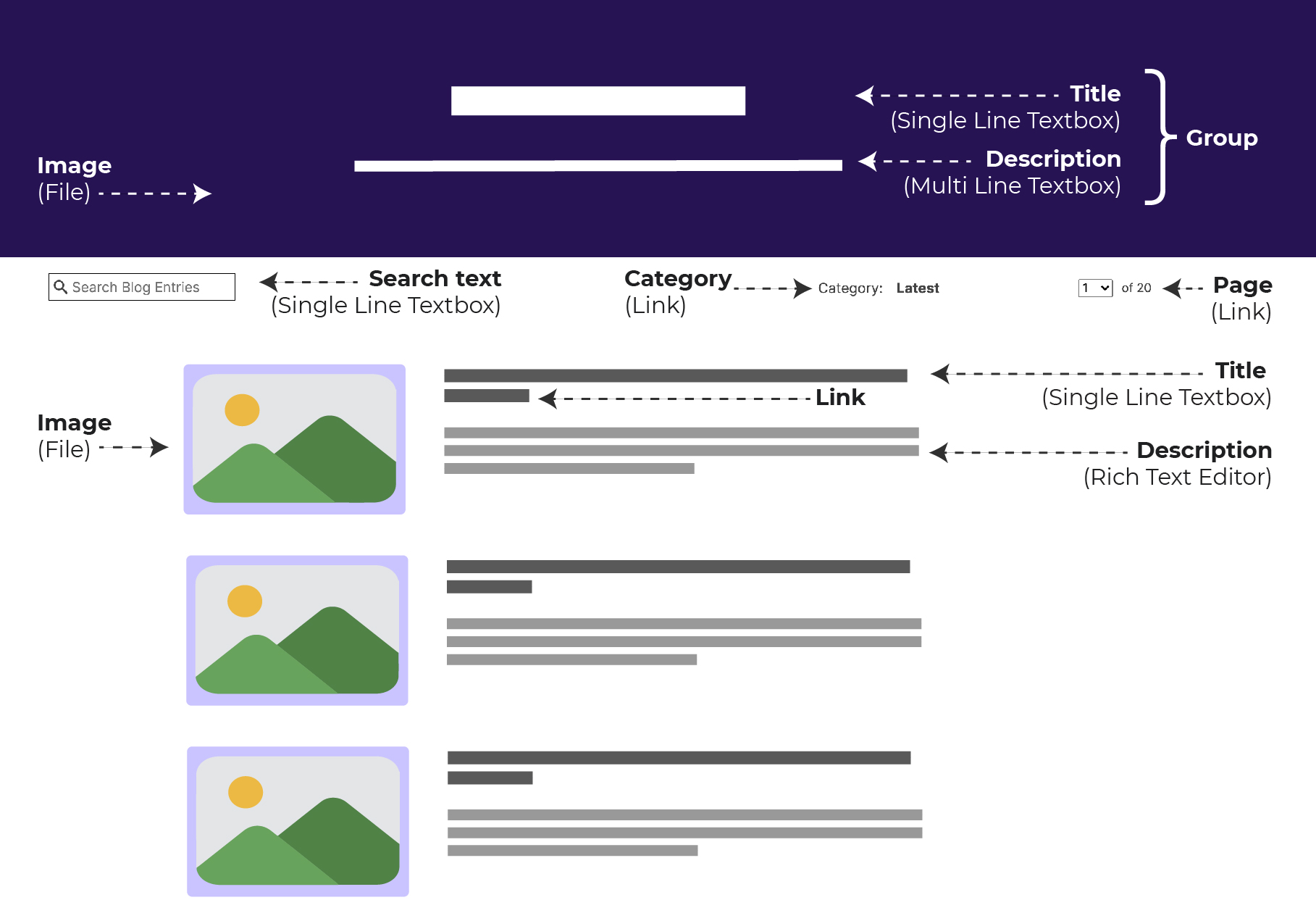The width and height of the screenshot is (1316, 900).
Task: Click the first blog entry image thumbnail
Action: [x=295, y=439]
